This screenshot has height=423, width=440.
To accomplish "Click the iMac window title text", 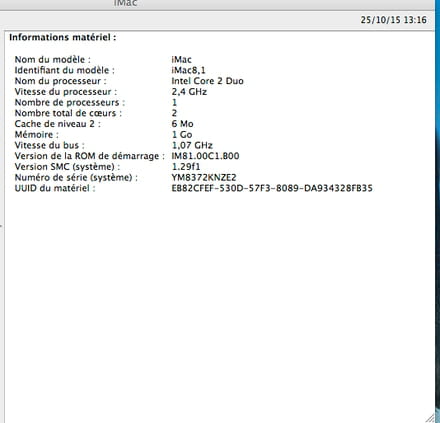I will pos(125,3).
